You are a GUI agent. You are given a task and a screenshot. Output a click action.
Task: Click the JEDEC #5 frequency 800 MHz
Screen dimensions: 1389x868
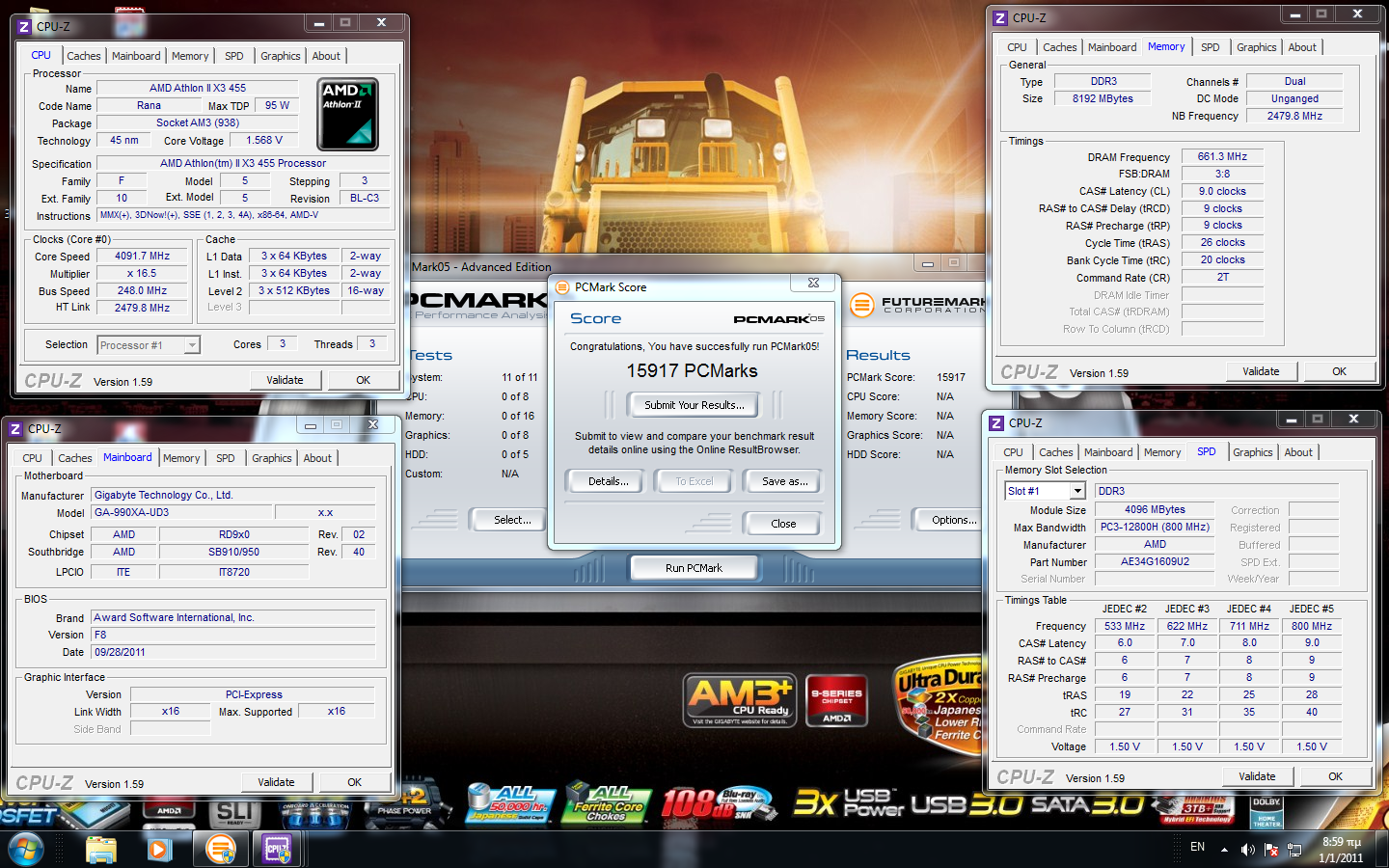point(1312,626)
